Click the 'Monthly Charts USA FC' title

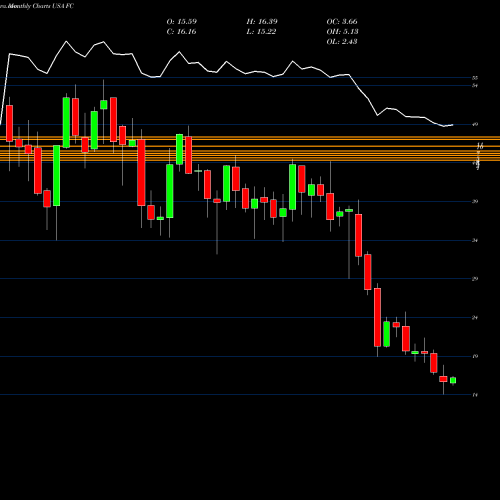tap(41, 6)
